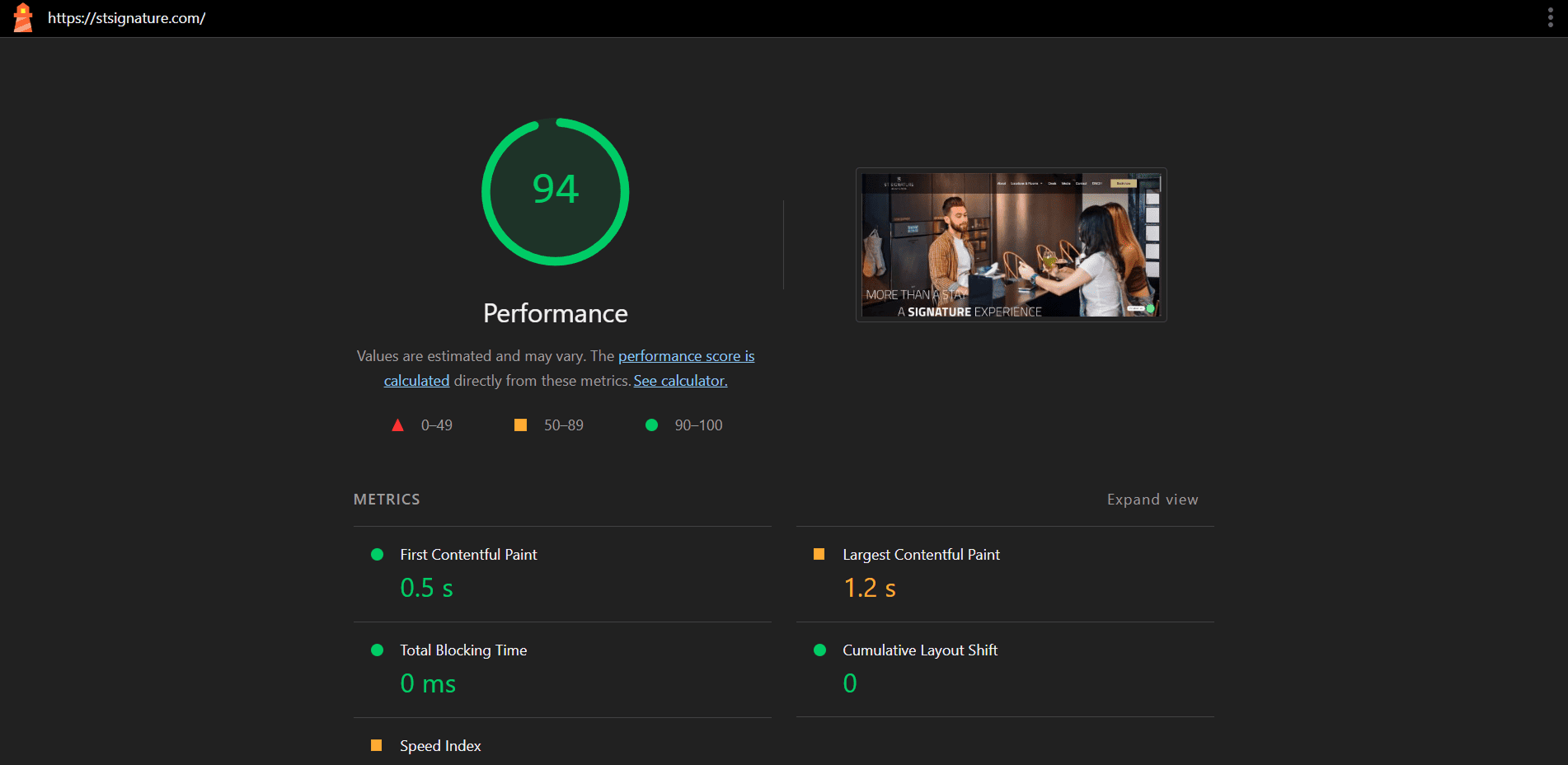Expand the First Contentful Paint metric
Viewport: 1568px width, 765px height.
468,555
